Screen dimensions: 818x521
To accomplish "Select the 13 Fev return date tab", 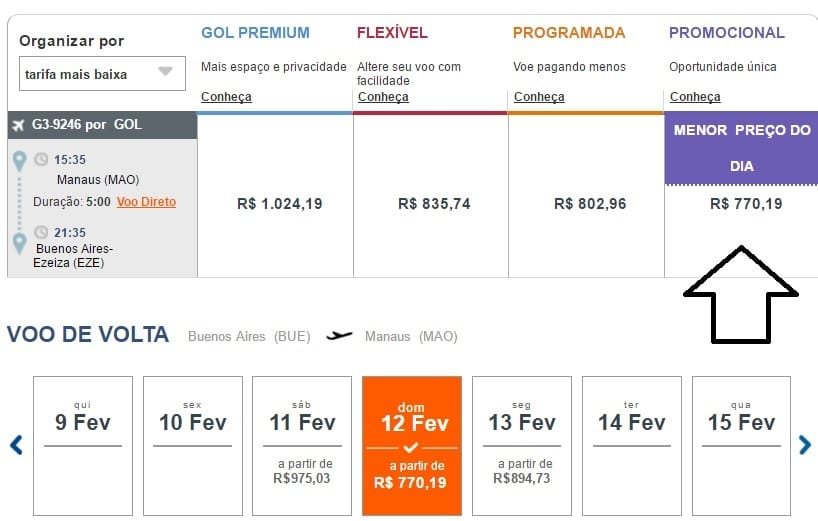I will 522,446.
